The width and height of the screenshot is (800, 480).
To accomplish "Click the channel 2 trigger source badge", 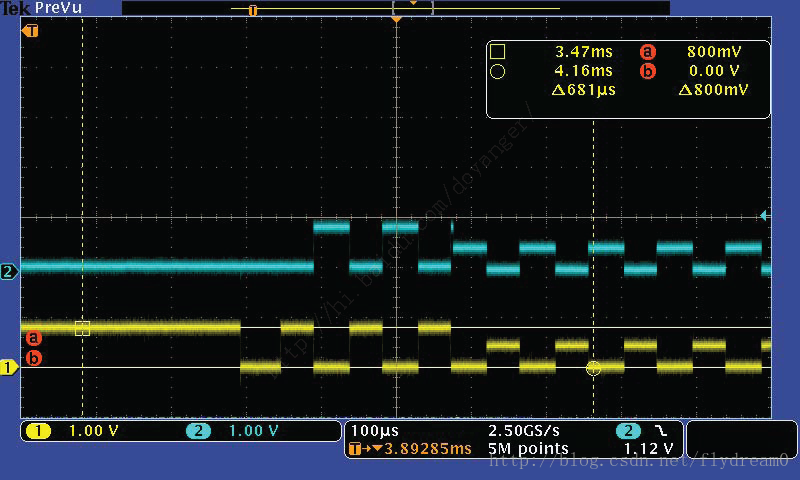I will pos(628,431).
